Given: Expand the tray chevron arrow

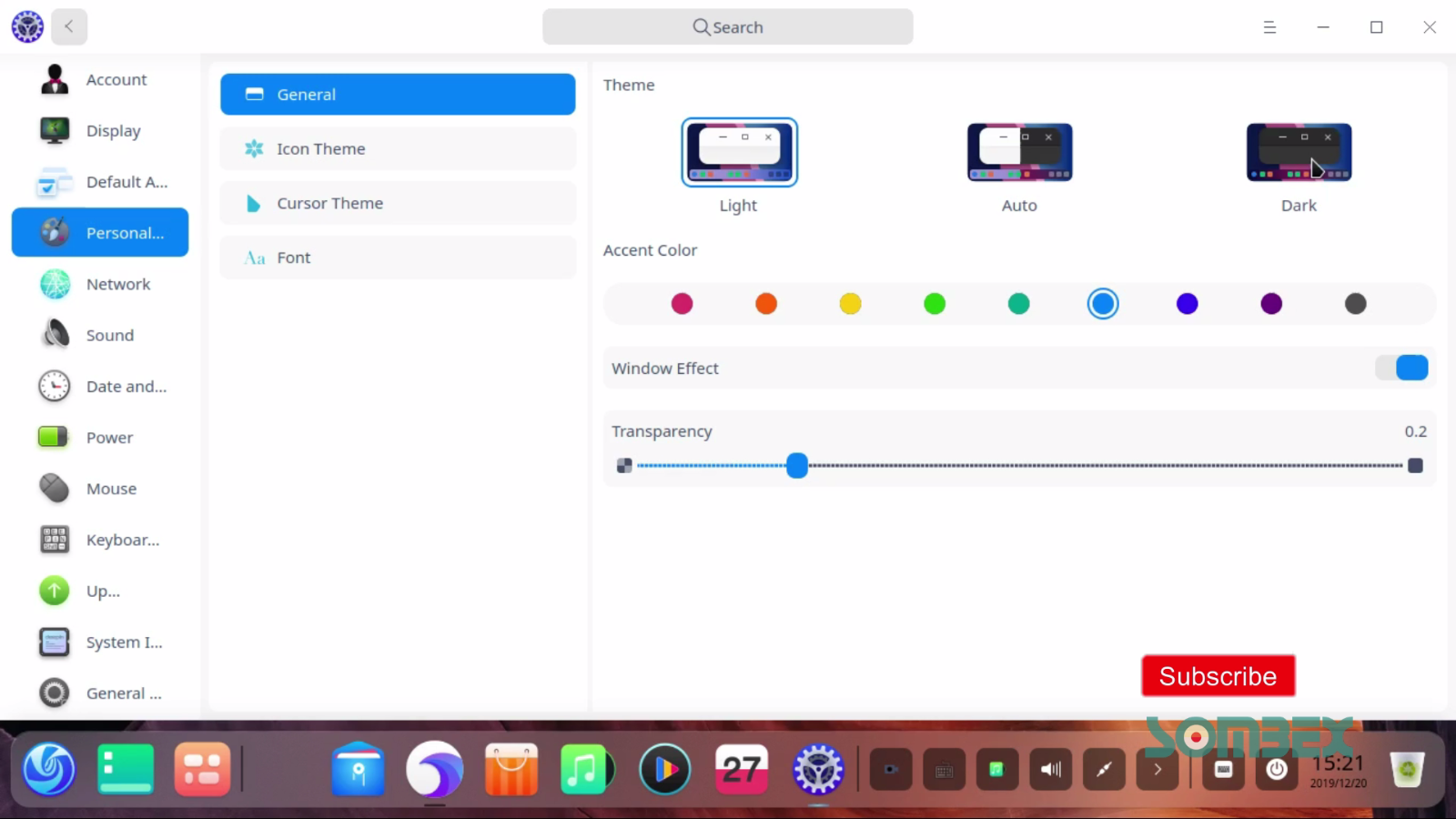Looking at the screenshot, I should (1158, 769).
